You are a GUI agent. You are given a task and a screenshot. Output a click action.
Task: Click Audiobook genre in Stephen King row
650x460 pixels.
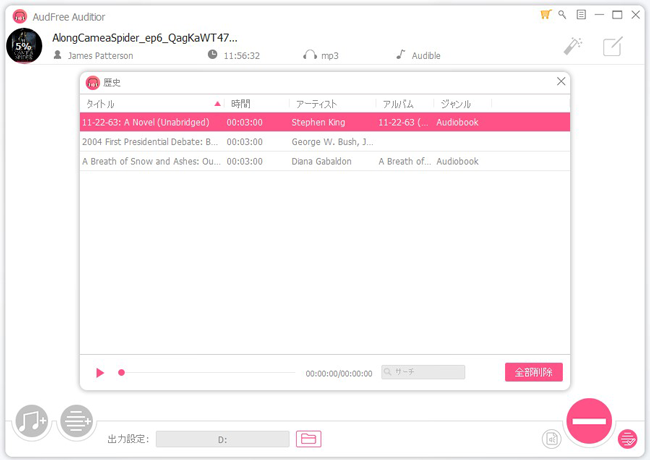click(457, 122)
